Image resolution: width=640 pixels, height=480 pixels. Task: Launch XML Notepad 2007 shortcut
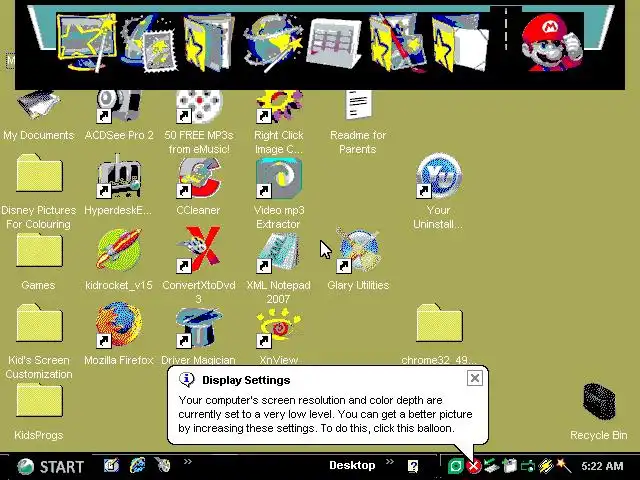click(x=279, y=252)
